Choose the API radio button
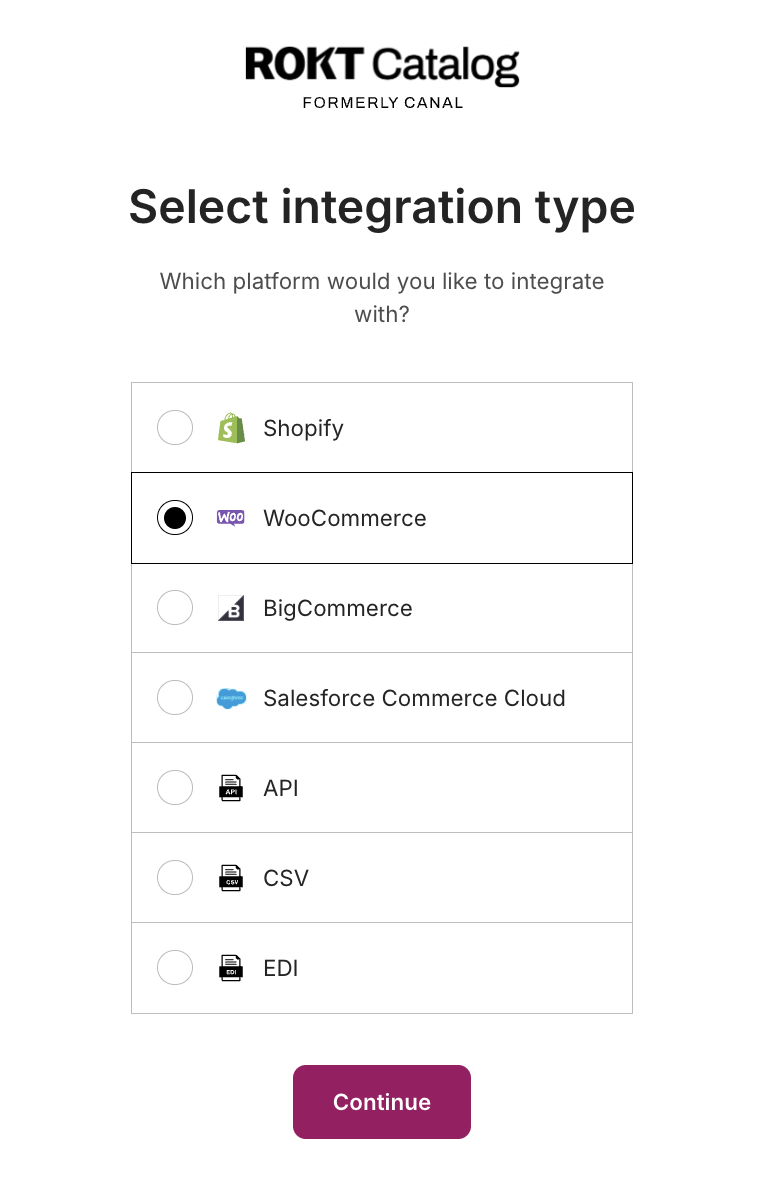Viewport: 760px width, 1178px height. (x=175, y=788)
